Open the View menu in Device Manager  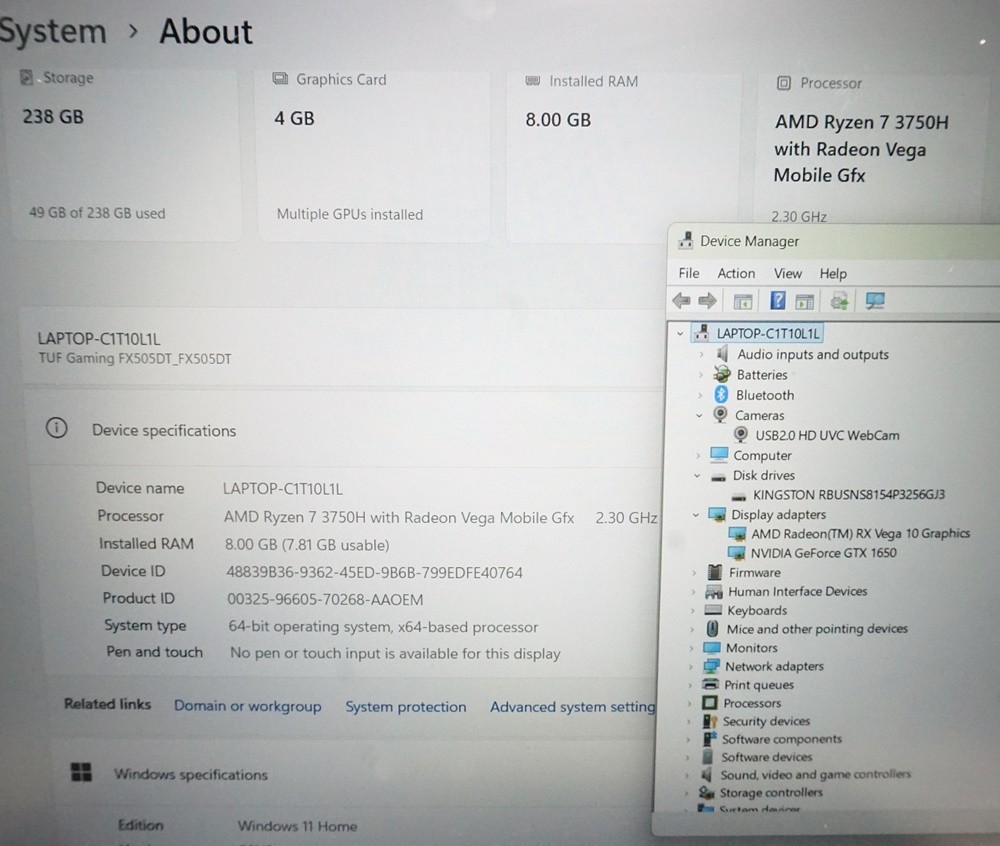click(788, 273)
